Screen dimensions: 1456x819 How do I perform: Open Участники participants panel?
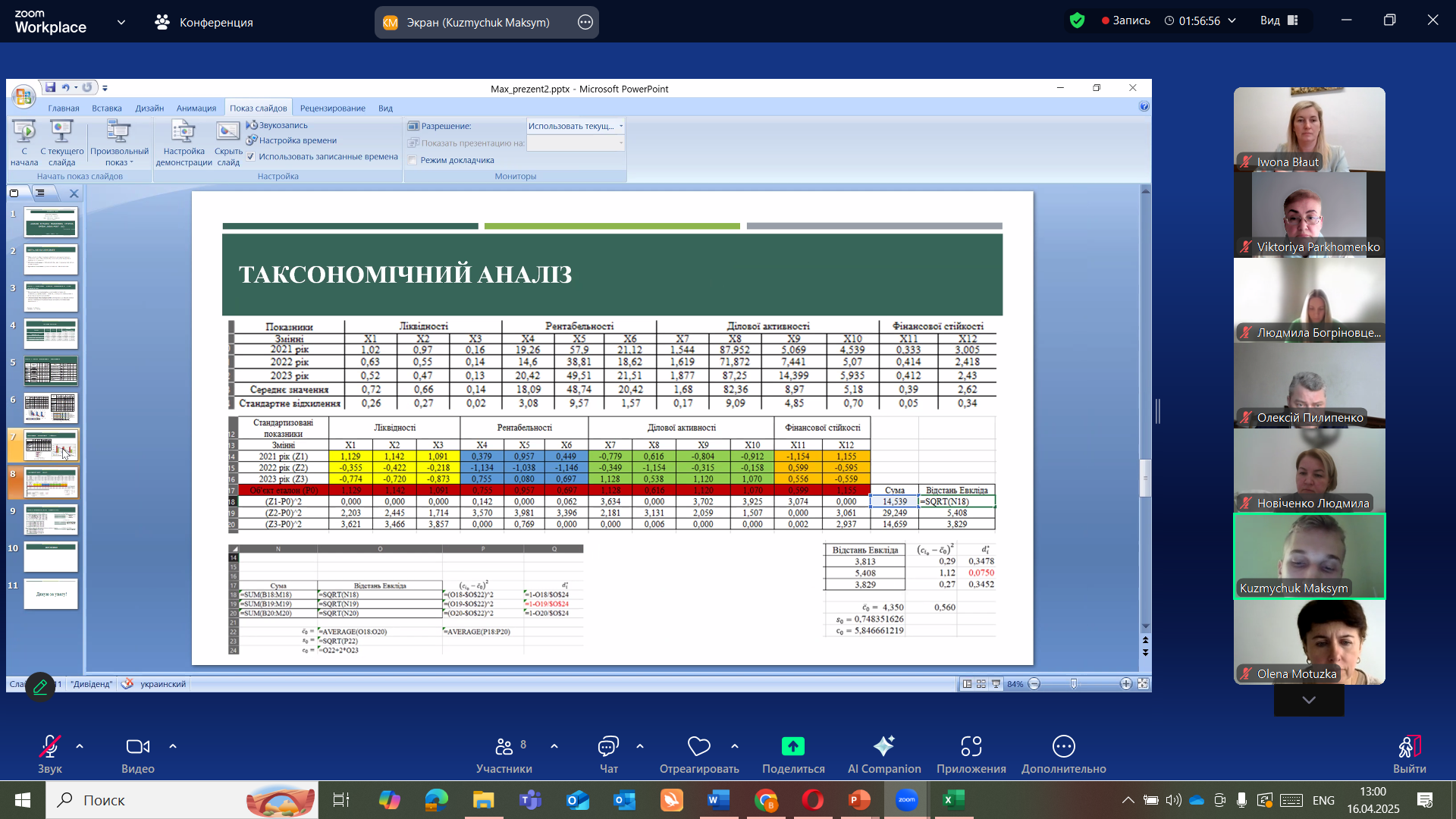pos(504,747)
